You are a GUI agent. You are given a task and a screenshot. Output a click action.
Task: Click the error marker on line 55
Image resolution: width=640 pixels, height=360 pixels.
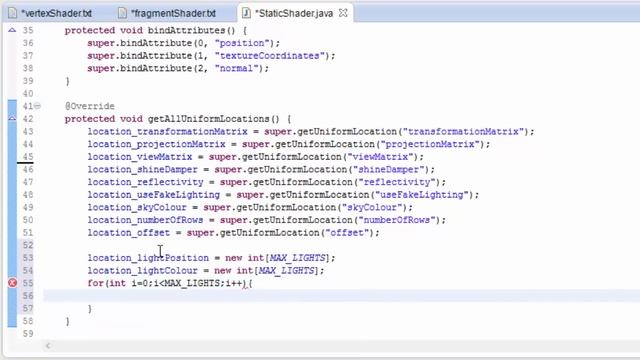pyautogui.click(x=12, y=283)
